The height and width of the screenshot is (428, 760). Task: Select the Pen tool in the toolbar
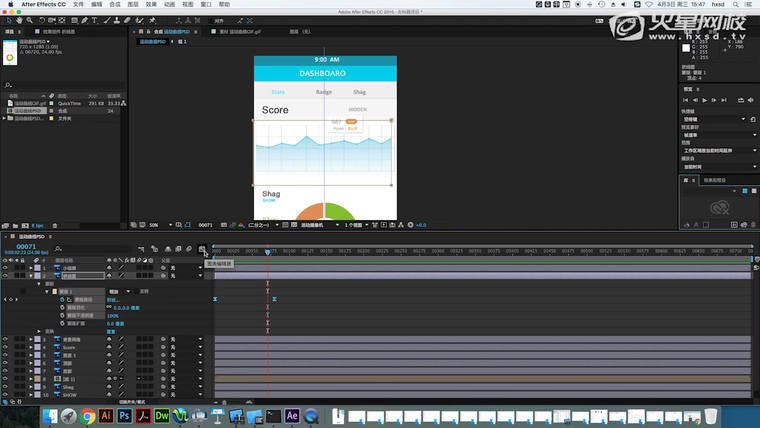(x=82, y=19)
